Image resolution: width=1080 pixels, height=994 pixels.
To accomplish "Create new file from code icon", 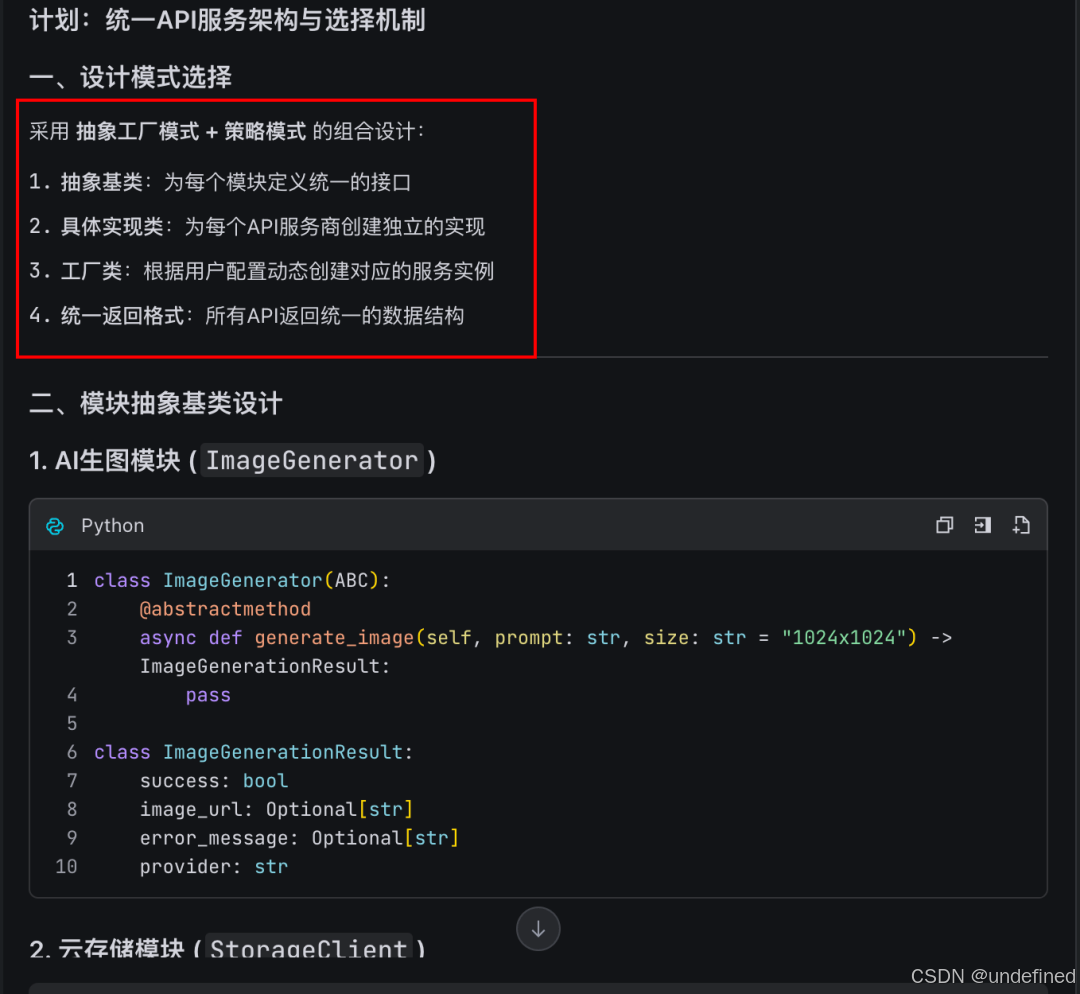I will (1021, 526).
